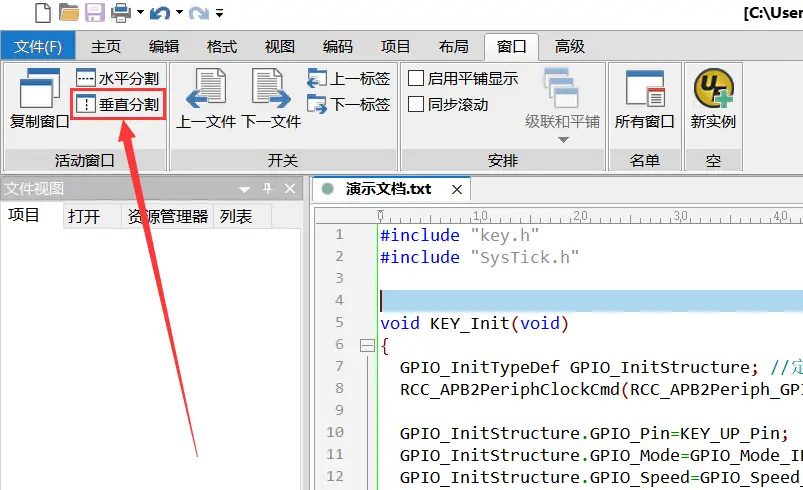Click the GPIO_InitTypeDef declaration line
Viewport: 803px width, 490px height.
601,367
